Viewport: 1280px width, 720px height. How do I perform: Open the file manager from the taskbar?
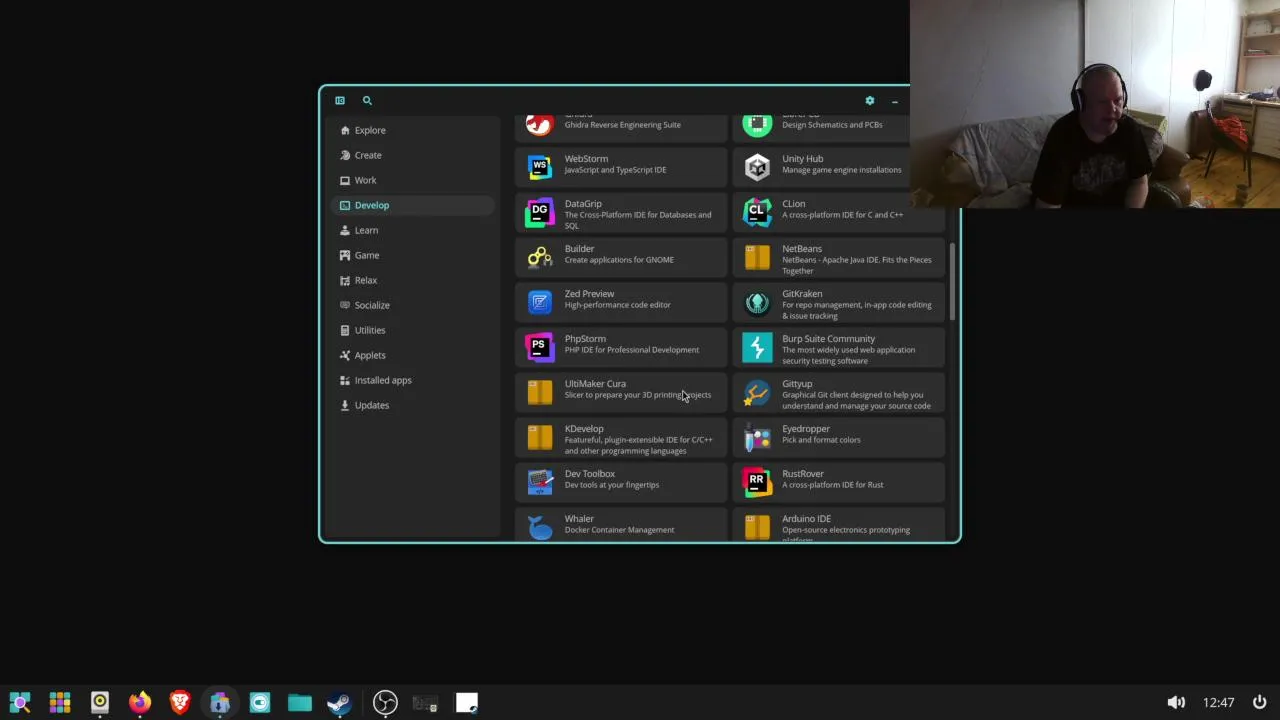tap(300, 703)
